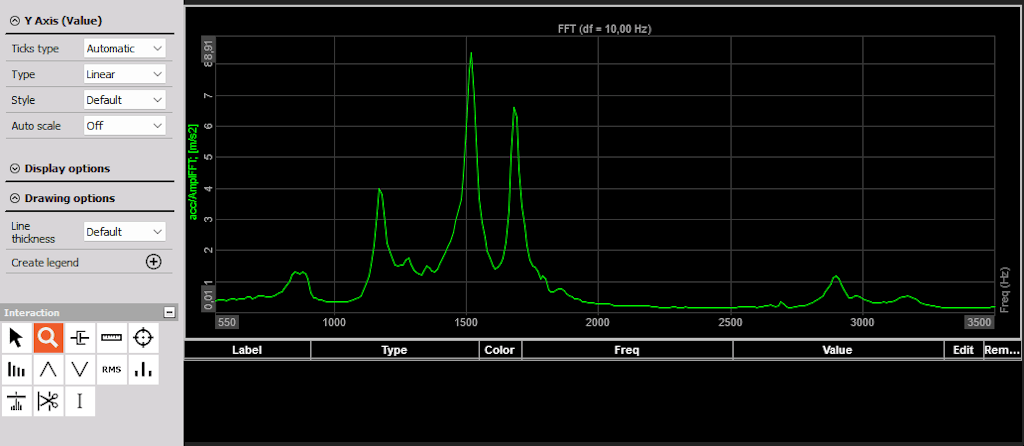Select the max peak marker tool
Screen dimensions: 1024x446
click(48, 370)
